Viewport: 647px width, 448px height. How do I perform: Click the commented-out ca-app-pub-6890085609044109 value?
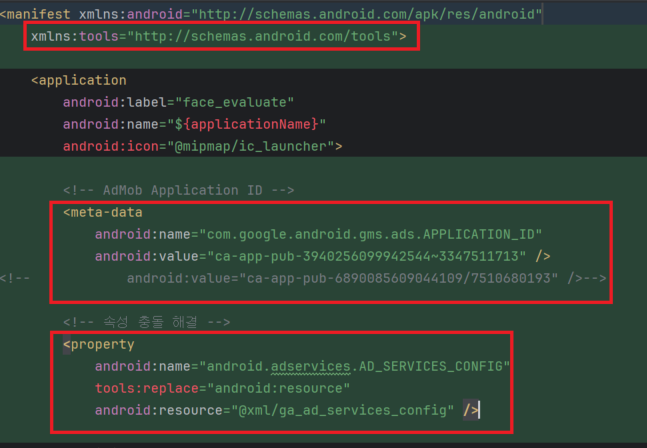pos(366,278)
